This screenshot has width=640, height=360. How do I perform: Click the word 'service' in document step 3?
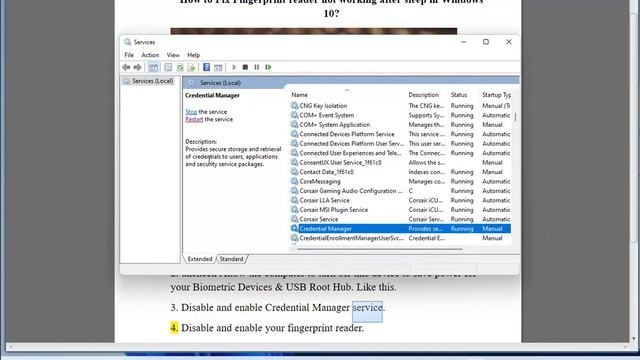pos(367,307)
